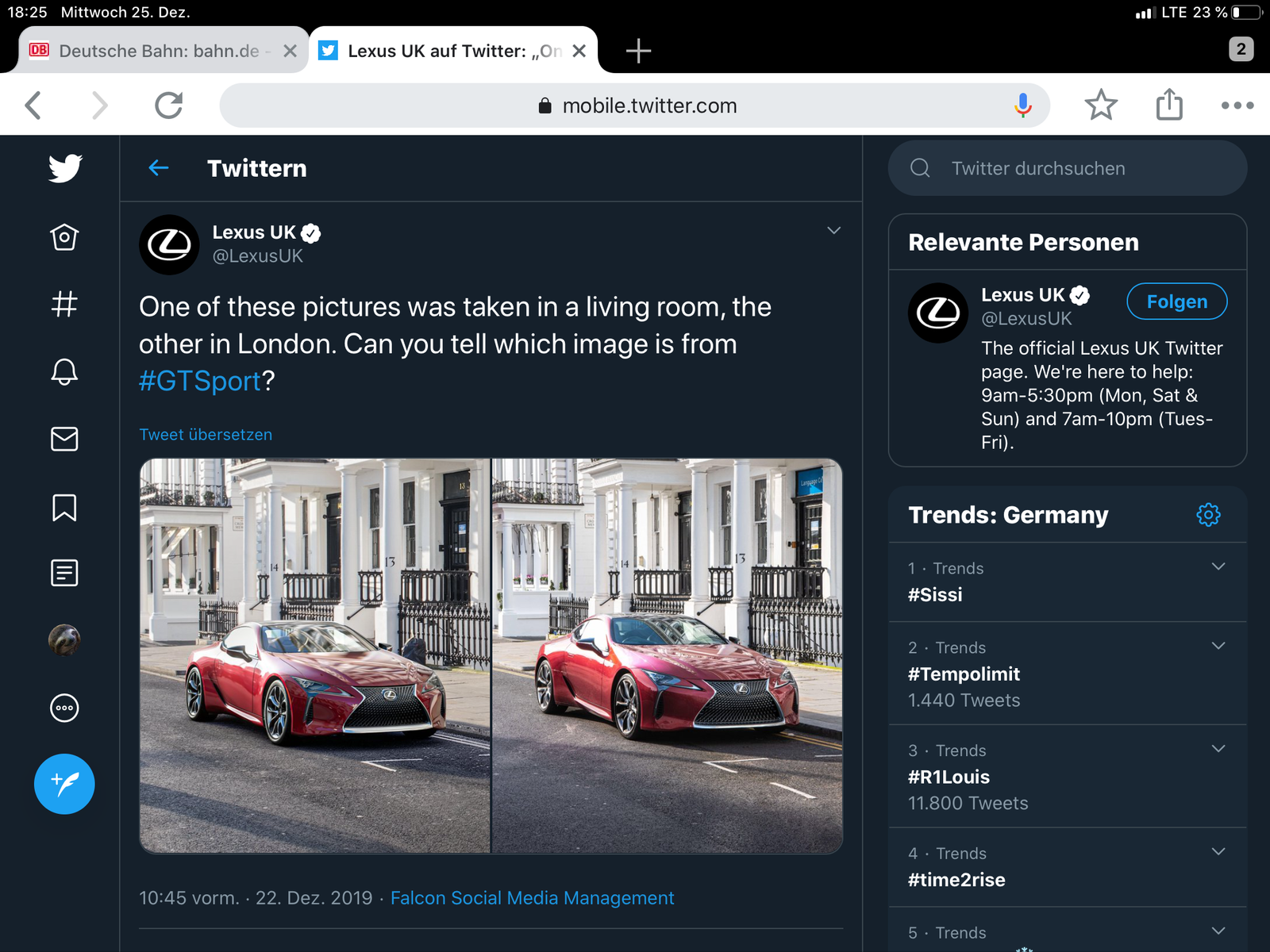Tap the battery indicator in status bar
Viewport: 1270px width, 952px height.
coord(1247,13)
